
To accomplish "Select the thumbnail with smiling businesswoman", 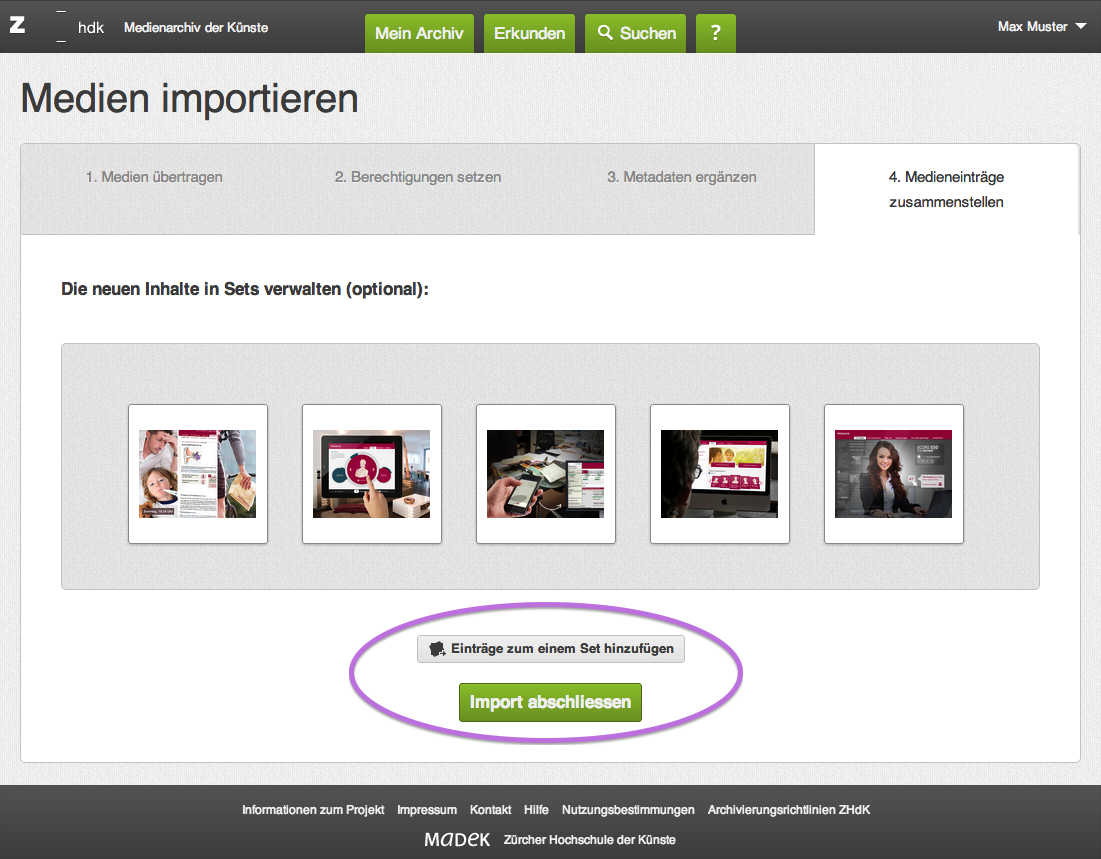I will pos(894,474).
